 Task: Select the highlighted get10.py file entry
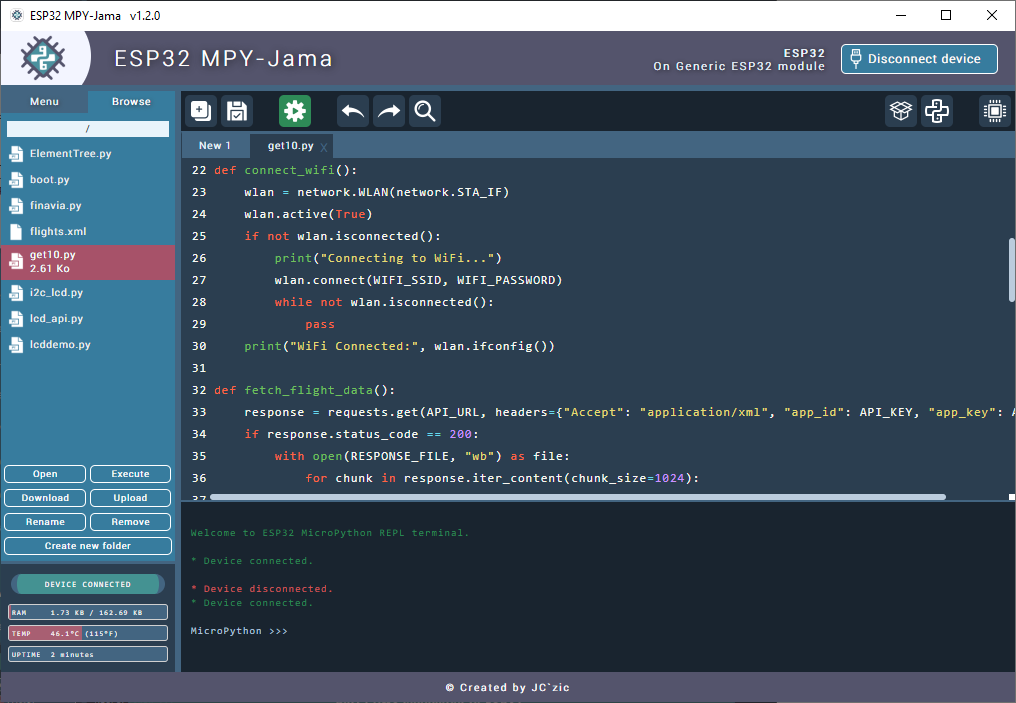[87, 262]
